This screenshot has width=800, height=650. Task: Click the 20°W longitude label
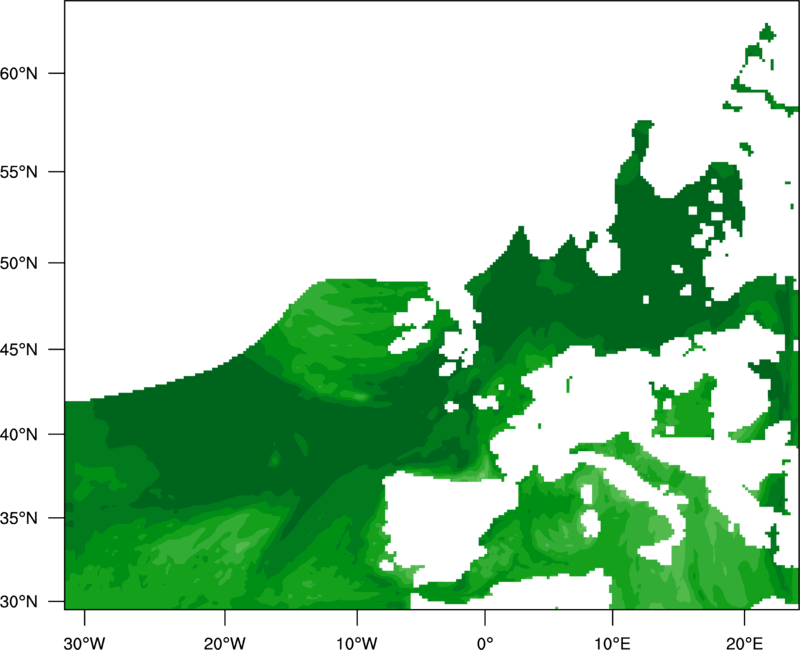[x=224, y=643]
